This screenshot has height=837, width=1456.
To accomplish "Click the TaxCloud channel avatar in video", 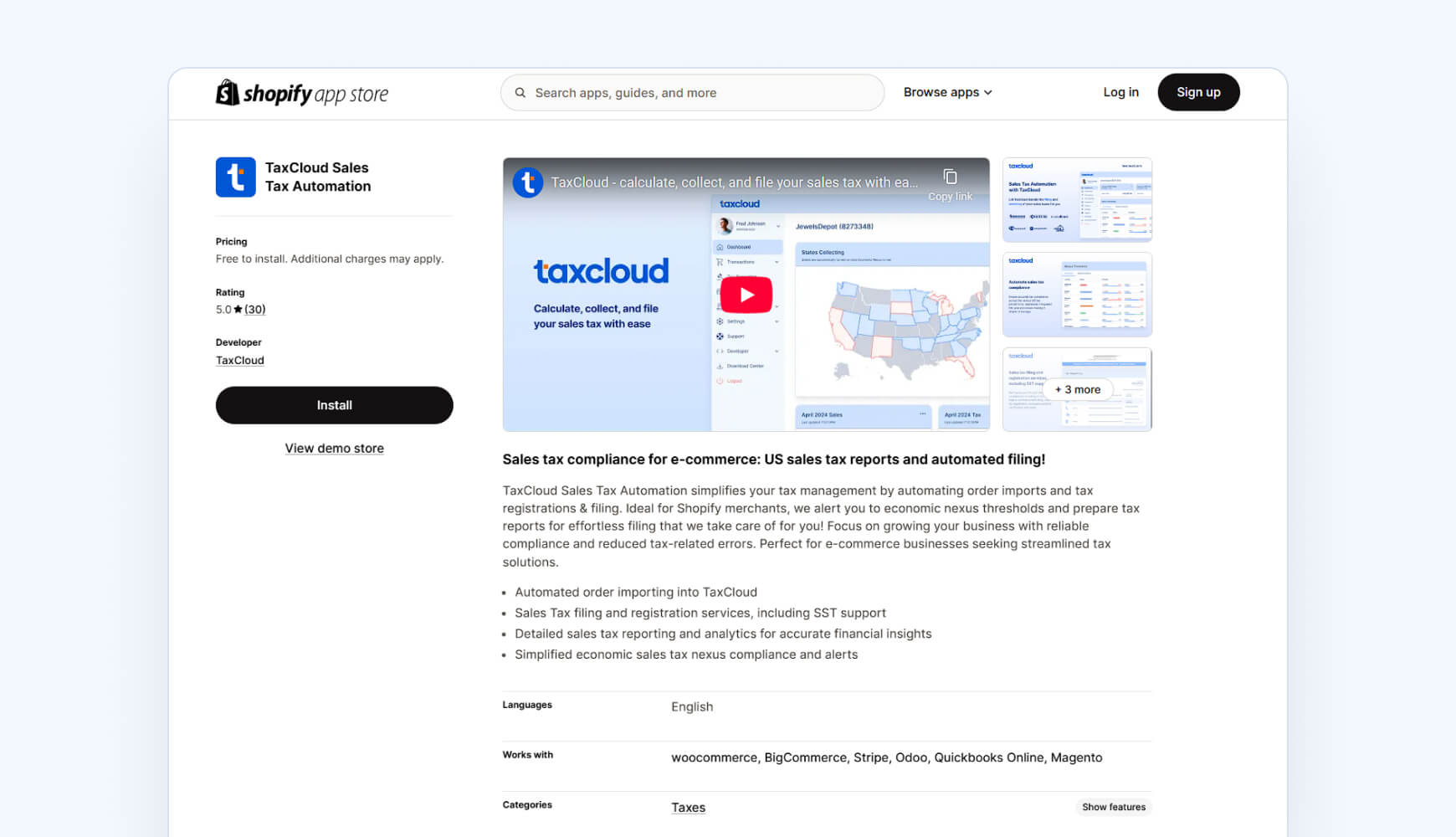I will tap(528, 182).
